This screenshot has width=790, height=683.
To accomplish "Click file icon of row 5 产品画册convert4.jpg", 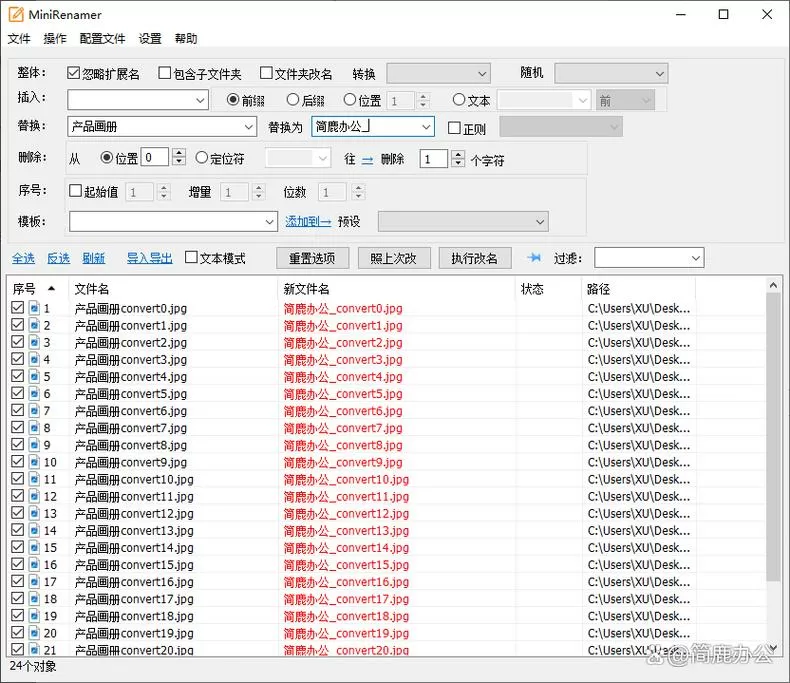I will (x=34, y=376).
